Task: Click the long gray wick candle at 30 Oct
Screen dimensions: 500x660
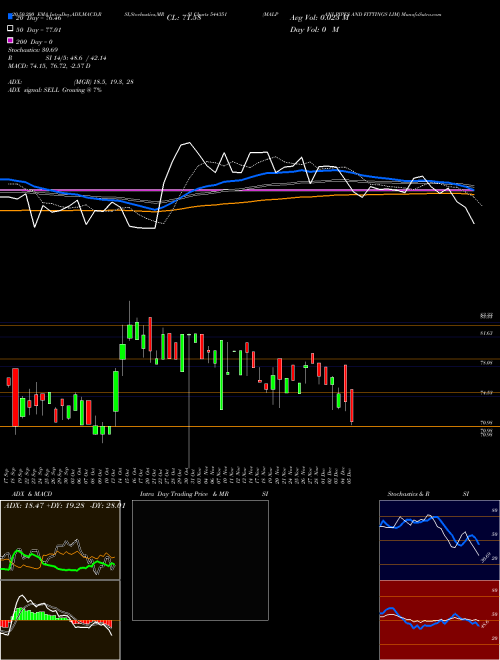Action: [189, 400]
